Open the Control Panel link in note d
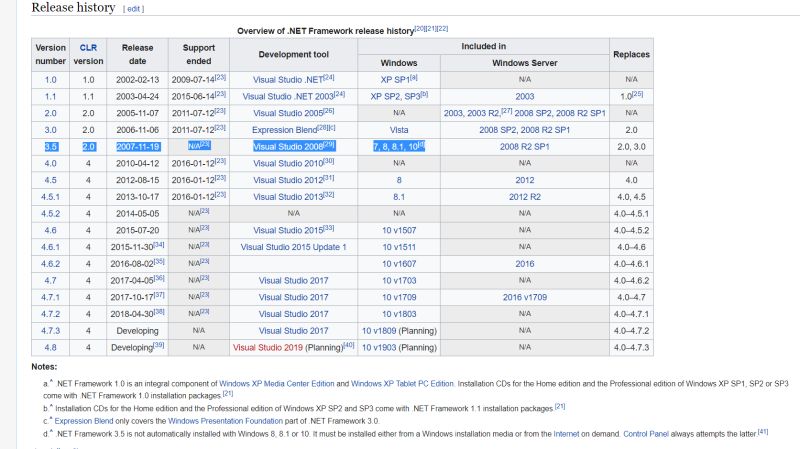Image resolution: width=800 pixels, height=449 pixels. 646,434
